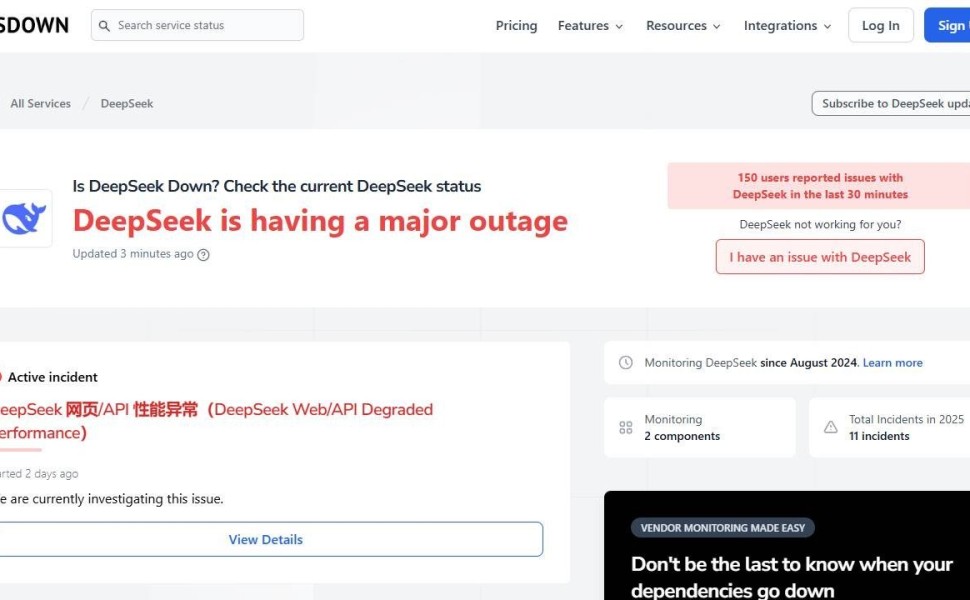Viewport: 970px width, 600px height.
Task: Expand the Features menu
Action: point(590,25)
